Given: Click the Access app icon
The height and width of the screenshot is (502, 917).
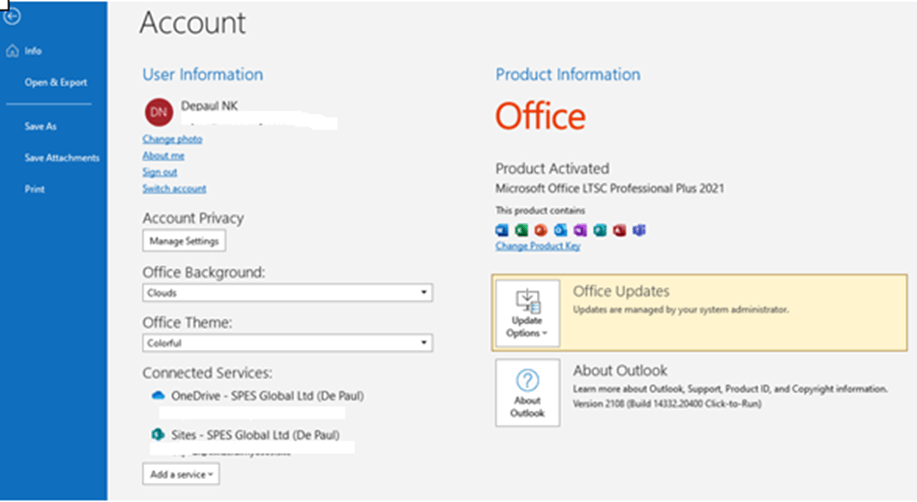Looking at the screenshot, I should coord(619,230).
